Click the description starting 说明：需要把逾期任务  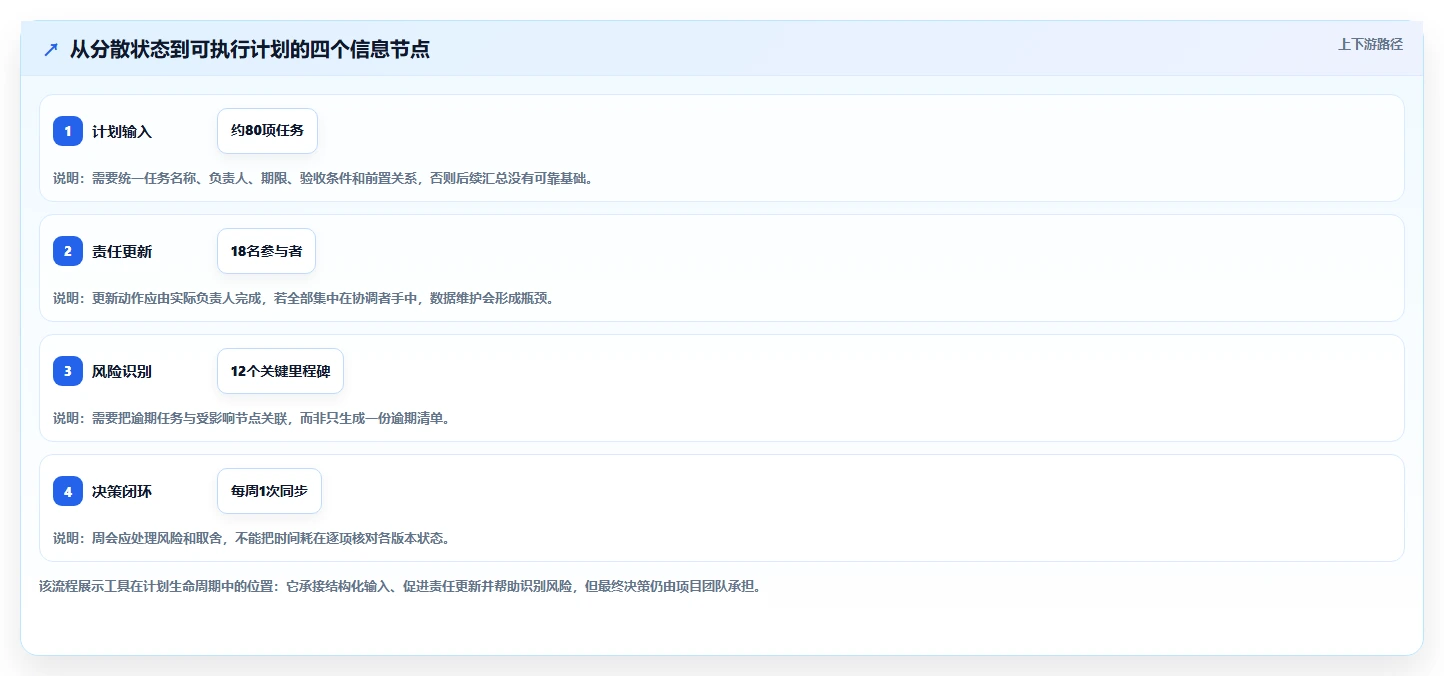click(251, 418)
